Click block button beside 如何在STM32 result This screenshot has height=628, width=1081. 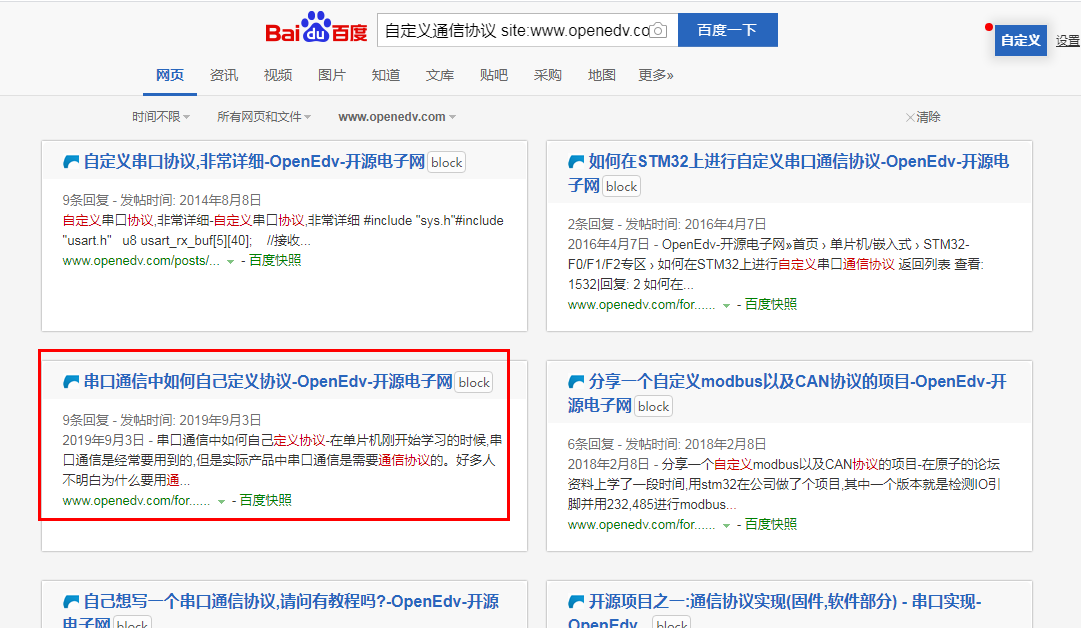click(x=622, y=186)
